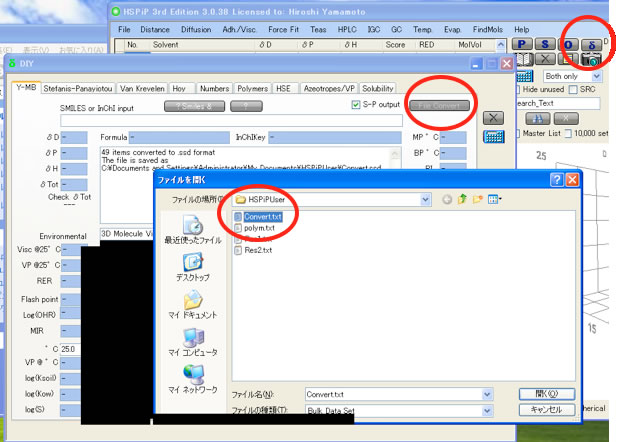Click the S button in HSPiP toolbar
The image size is (617, 442).
click(545, 44)
